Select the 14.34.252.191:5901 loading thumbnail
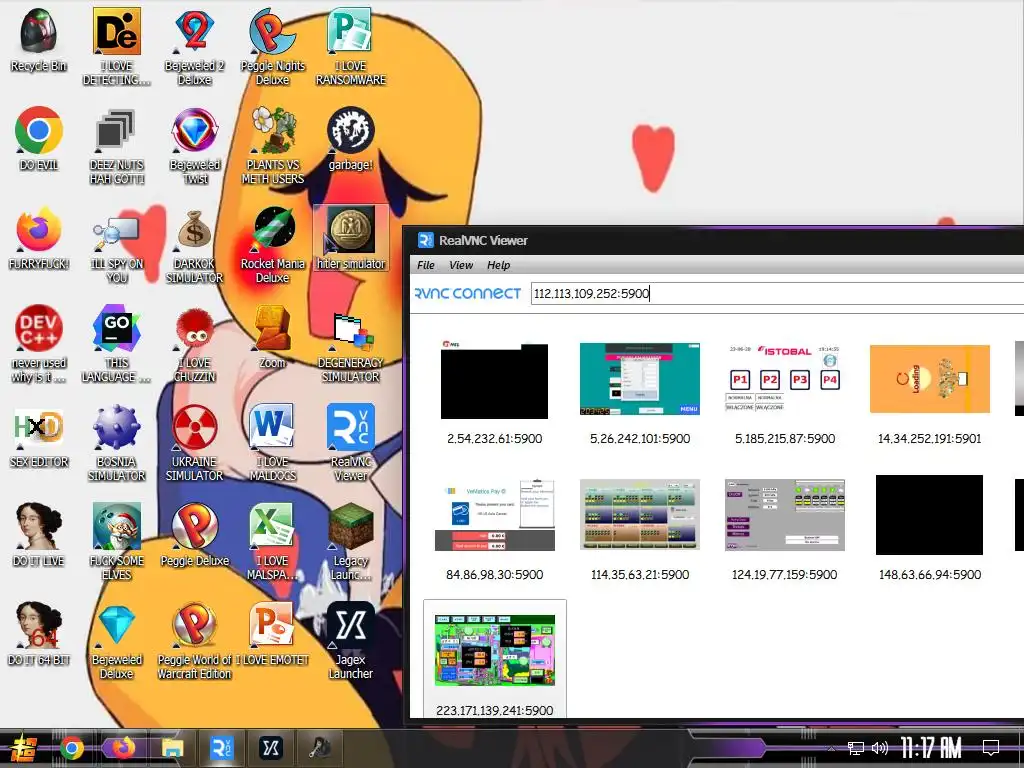This screenshot has width=1024, height=768. click(929, 379)
